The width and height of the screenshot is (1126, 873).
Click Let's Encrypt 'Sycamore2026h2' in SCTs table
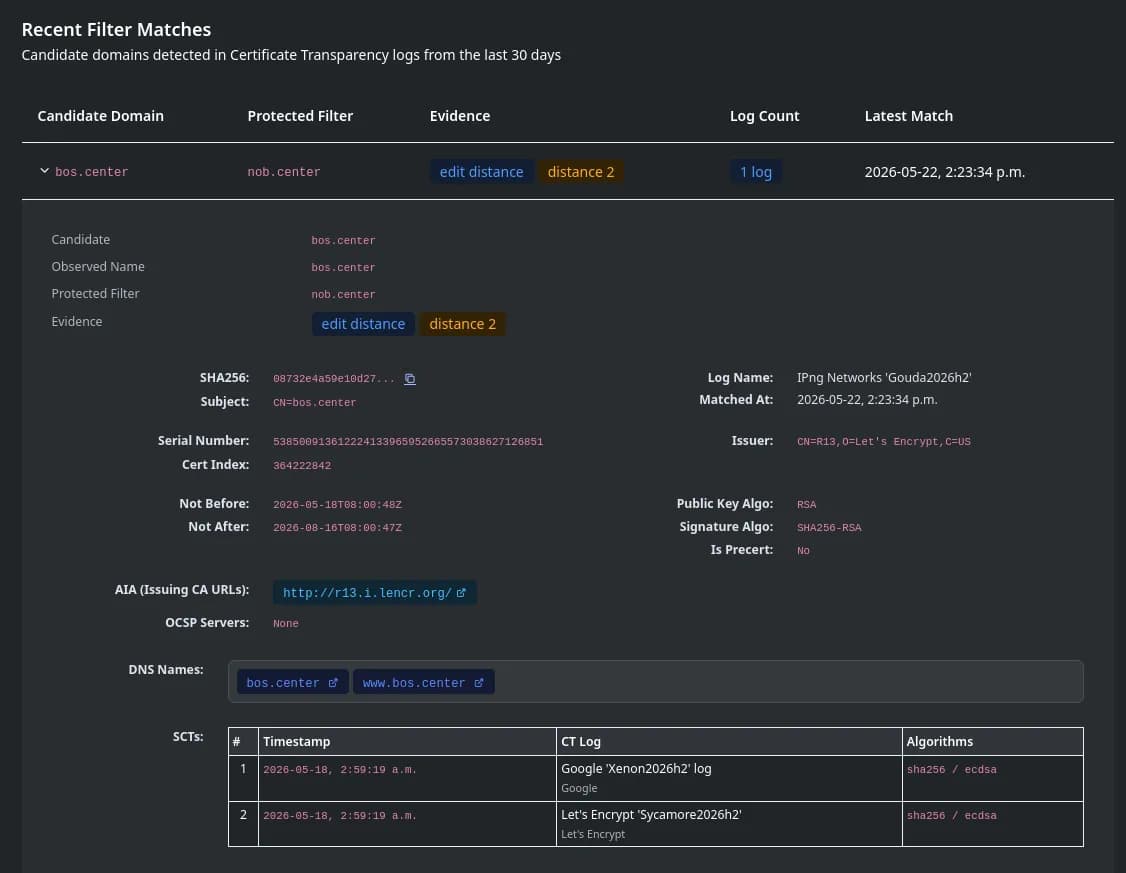(651, 814)
